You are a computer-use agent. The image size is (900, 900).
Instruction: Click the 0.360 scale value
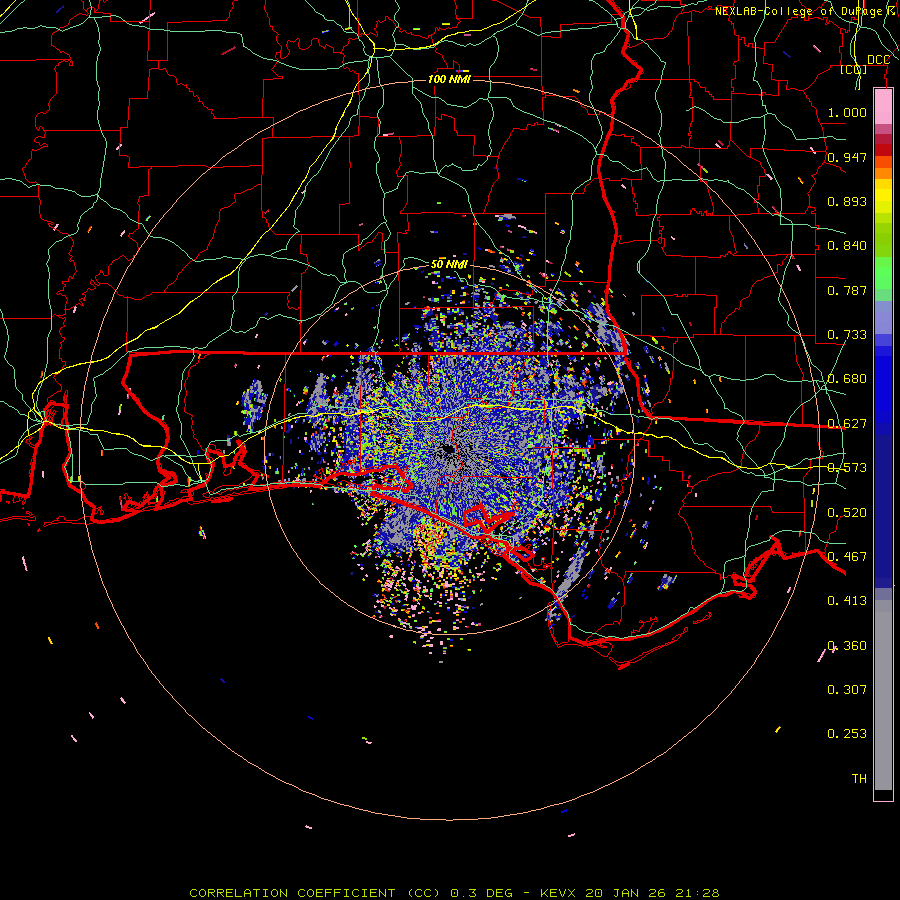tap(847, 646)
